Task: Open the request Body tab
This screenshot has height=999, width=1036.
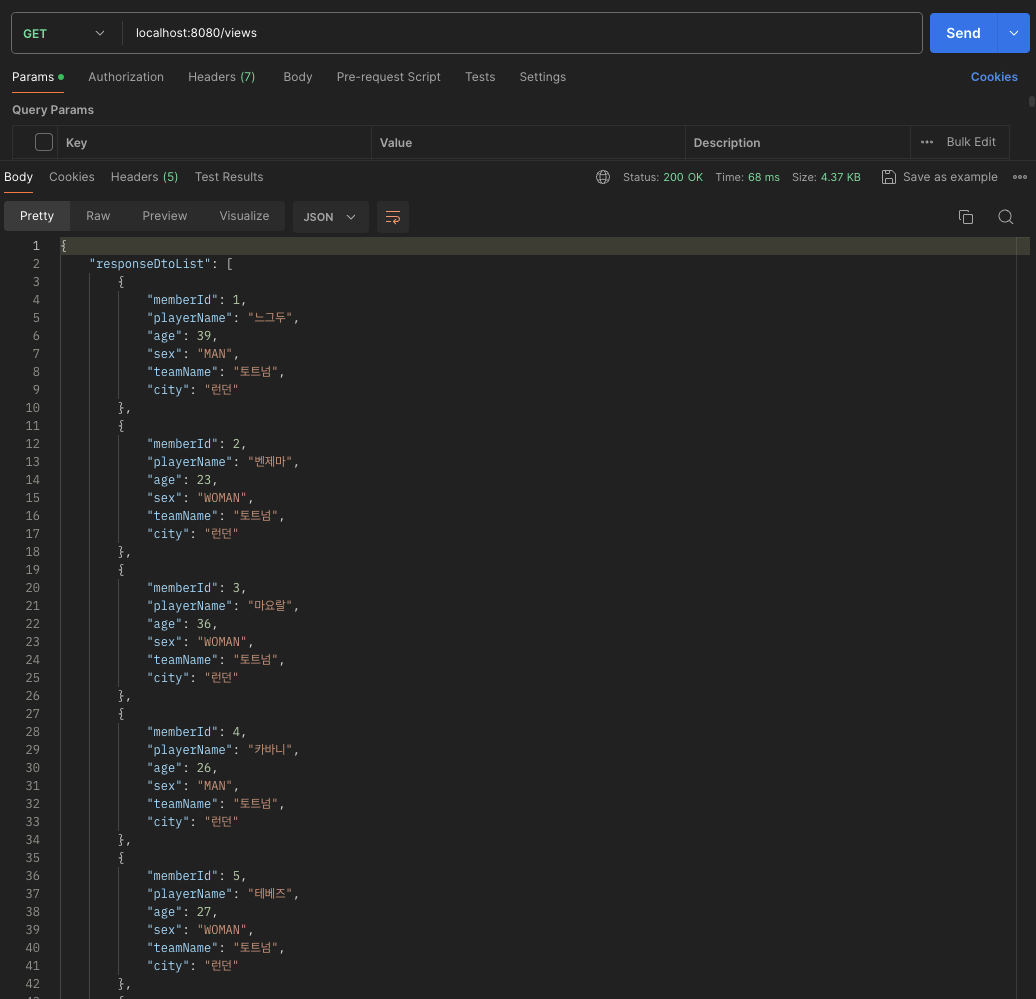Action: (x=297, y=77)
